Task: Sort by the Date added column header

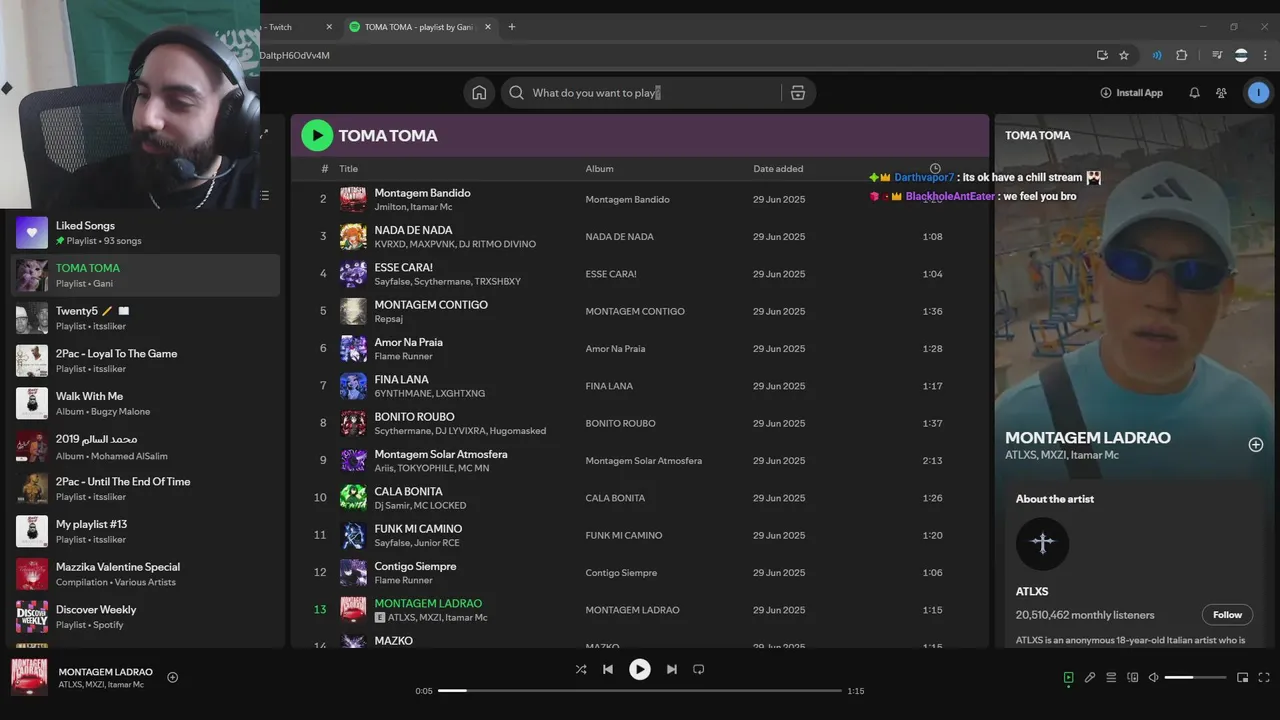Action: [x=778, y=169]
